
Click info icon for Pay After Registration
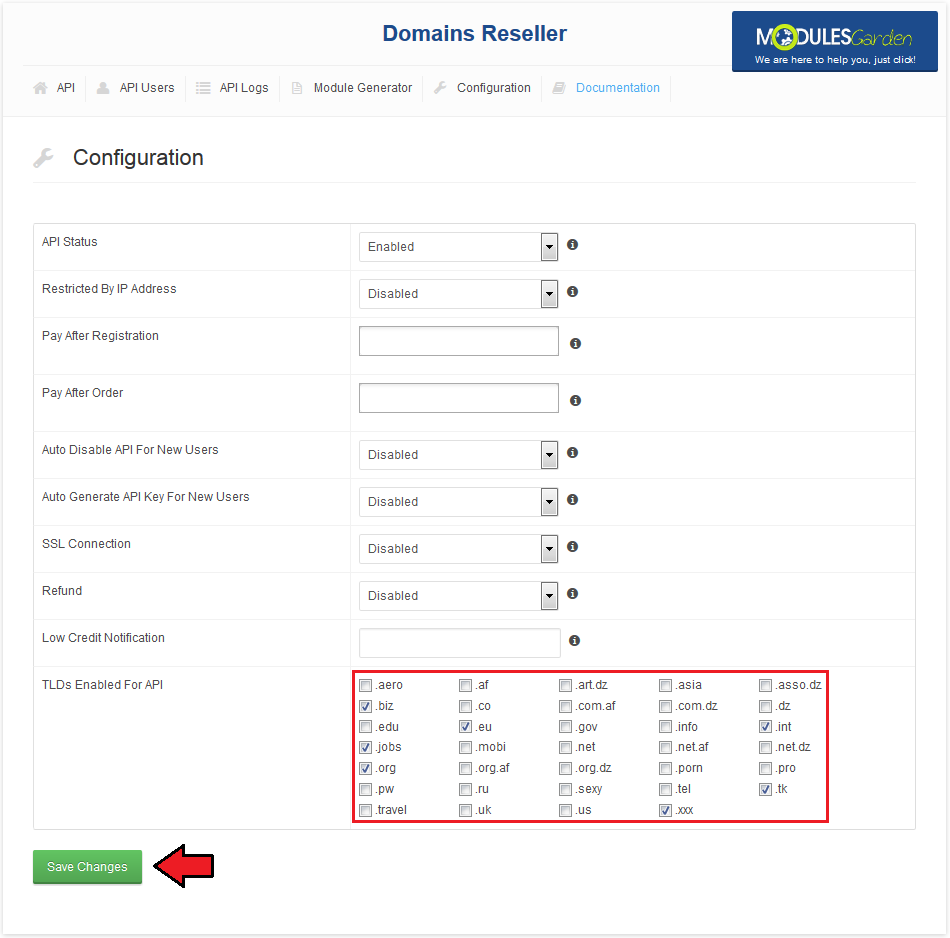click(576, 344)
